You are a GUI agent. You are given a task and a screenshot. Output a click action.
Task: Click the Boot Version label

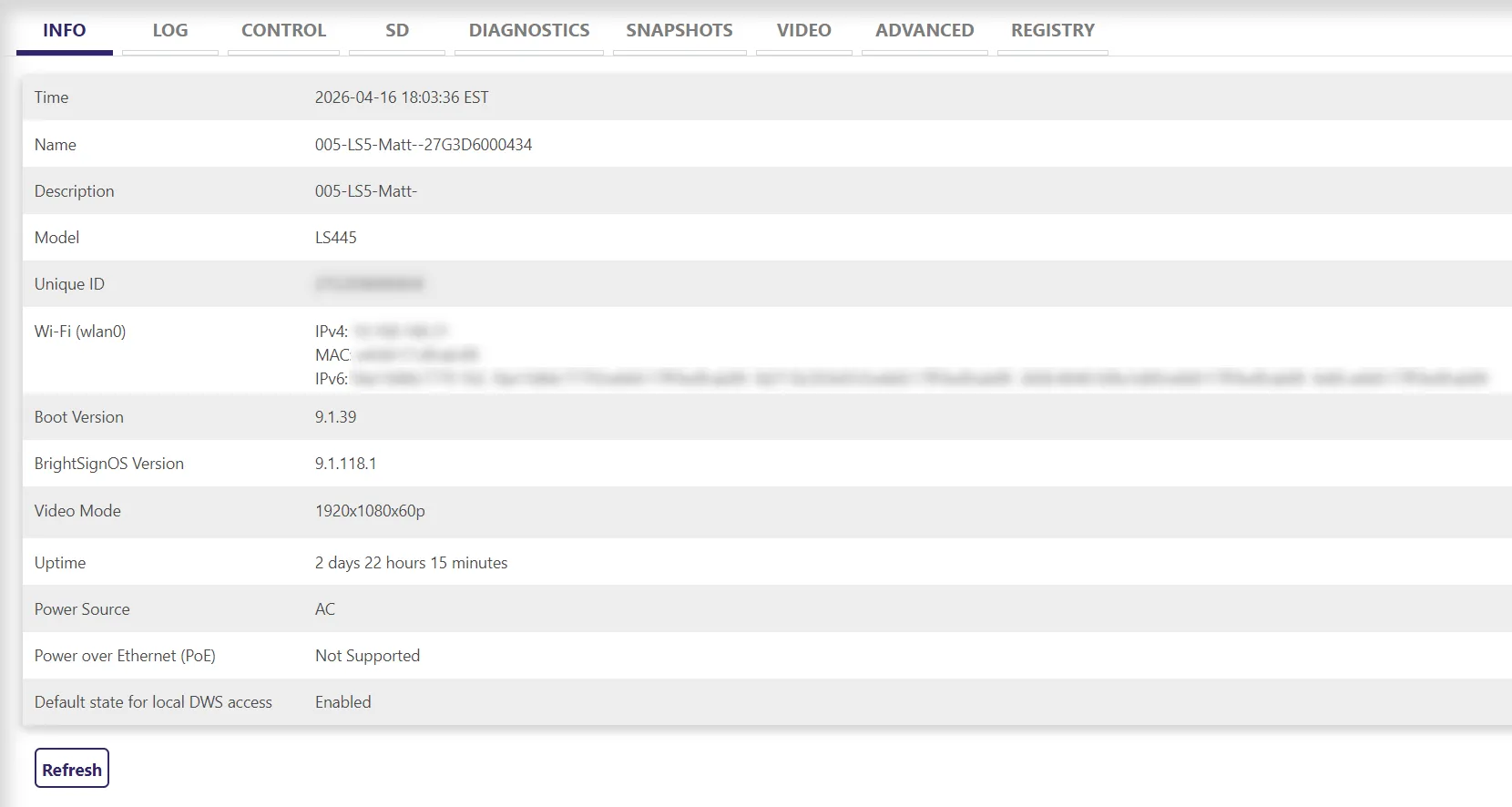(x=79, y=417)
